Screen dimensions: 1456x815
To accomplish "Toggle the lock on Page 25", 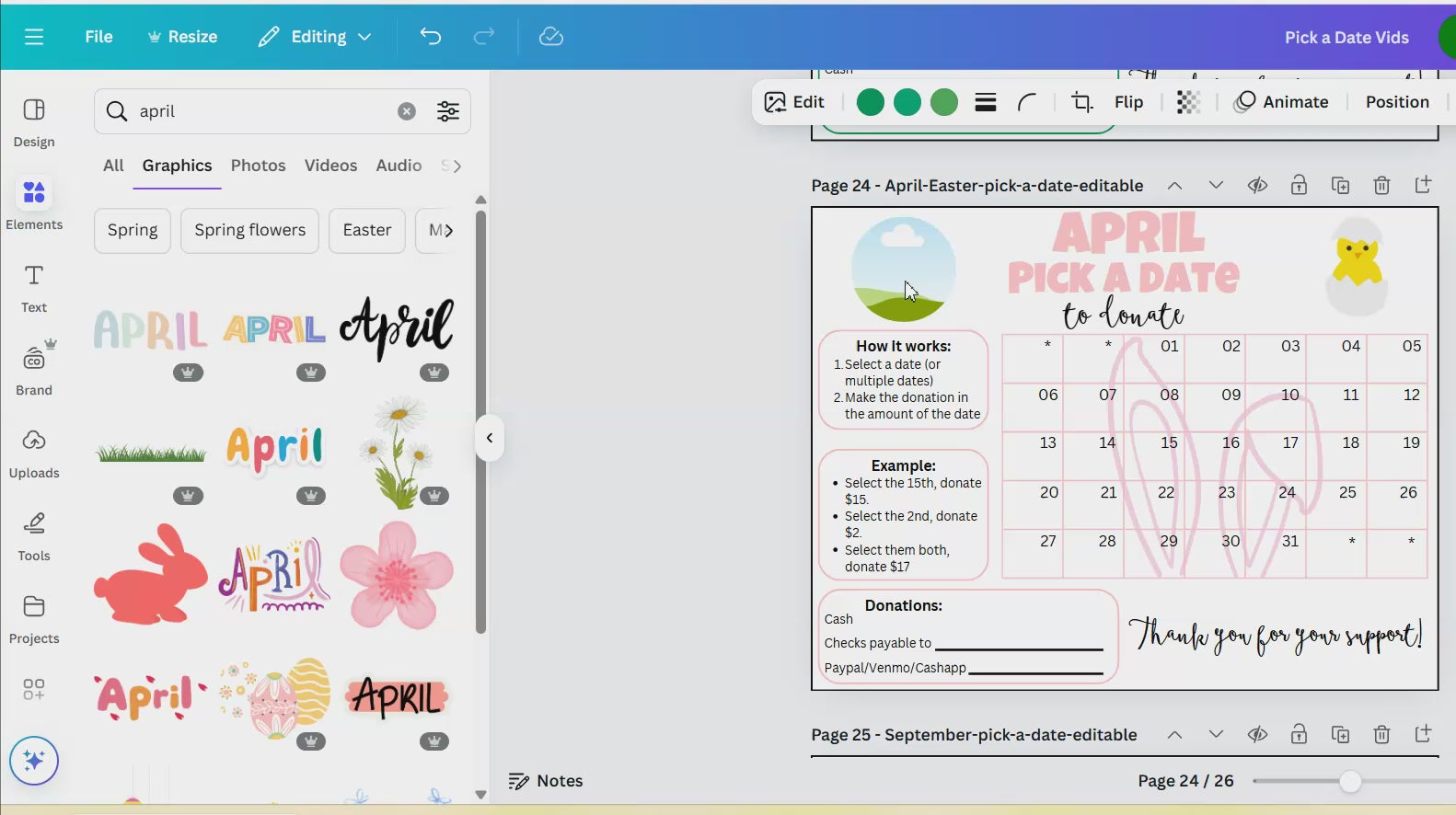I will [x=1299, y=735].
